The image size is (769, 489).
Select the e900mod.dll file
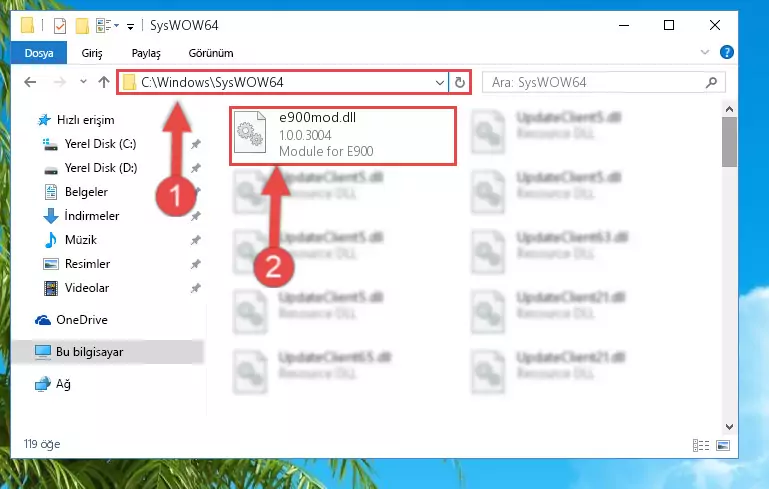[343, 135]
